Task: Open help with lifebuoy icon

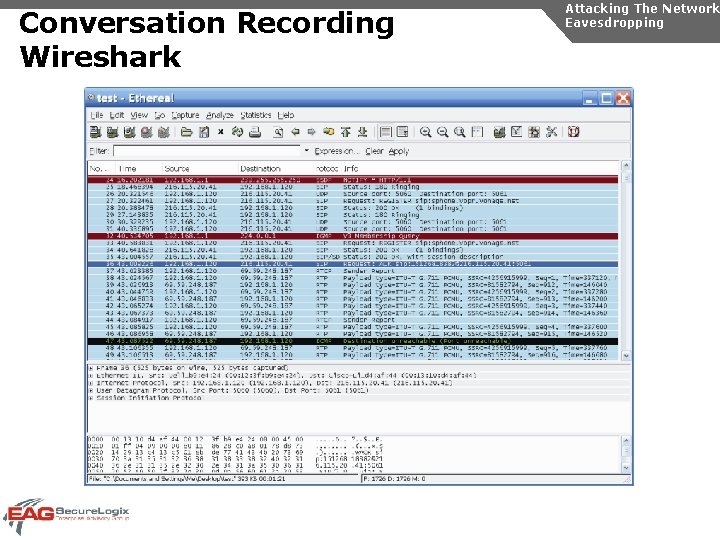Action: pyautogui.click(x=574, y=132)
